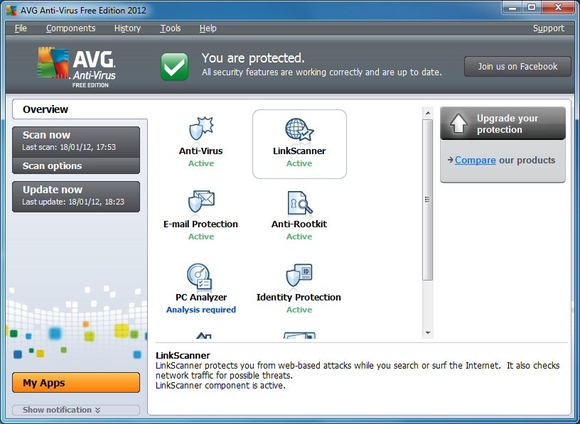The height and width of the screenshot is (424, 580).
Task: Open the Components menu
Action: (x=71, y=28)
